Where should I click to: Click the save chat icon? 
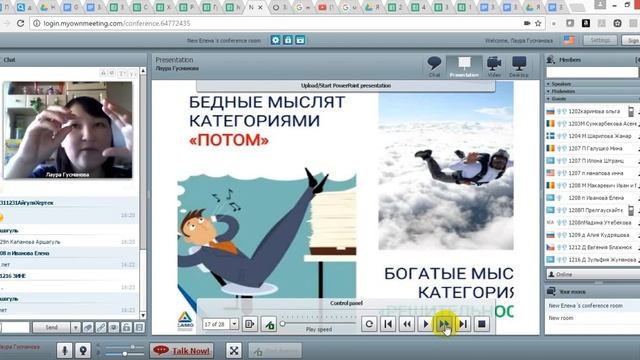tap(139, 327)
